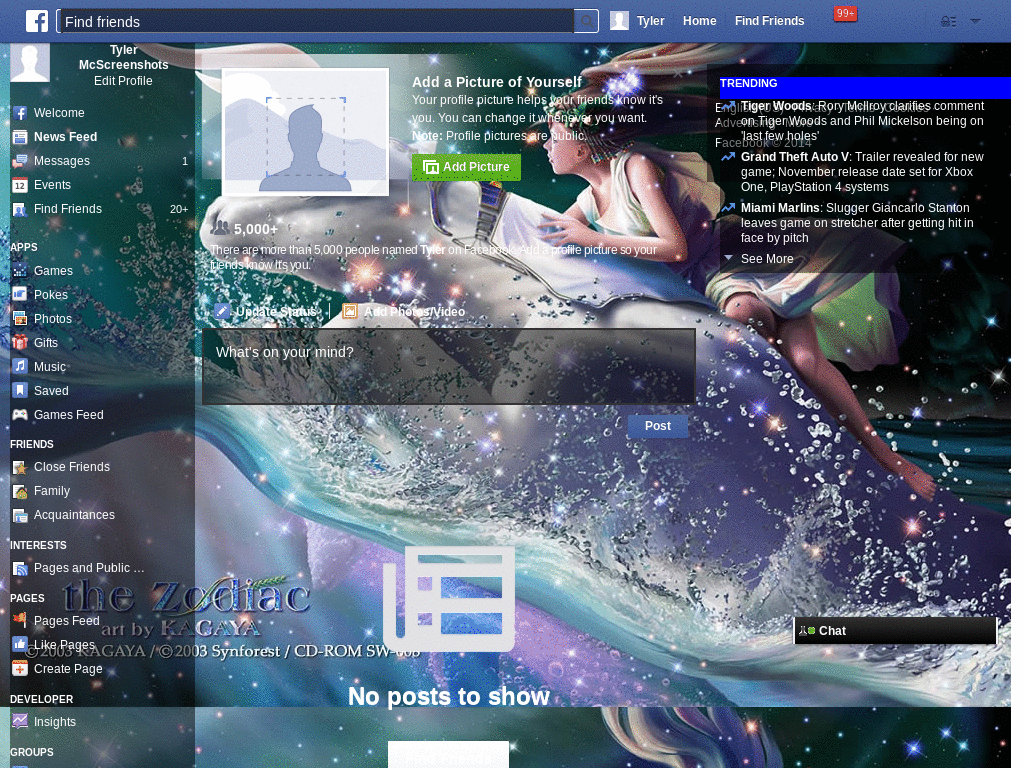Viewport: 1024px width, 768px height.
Task: Click the Facebook logo icon
Action: [37, 21]
